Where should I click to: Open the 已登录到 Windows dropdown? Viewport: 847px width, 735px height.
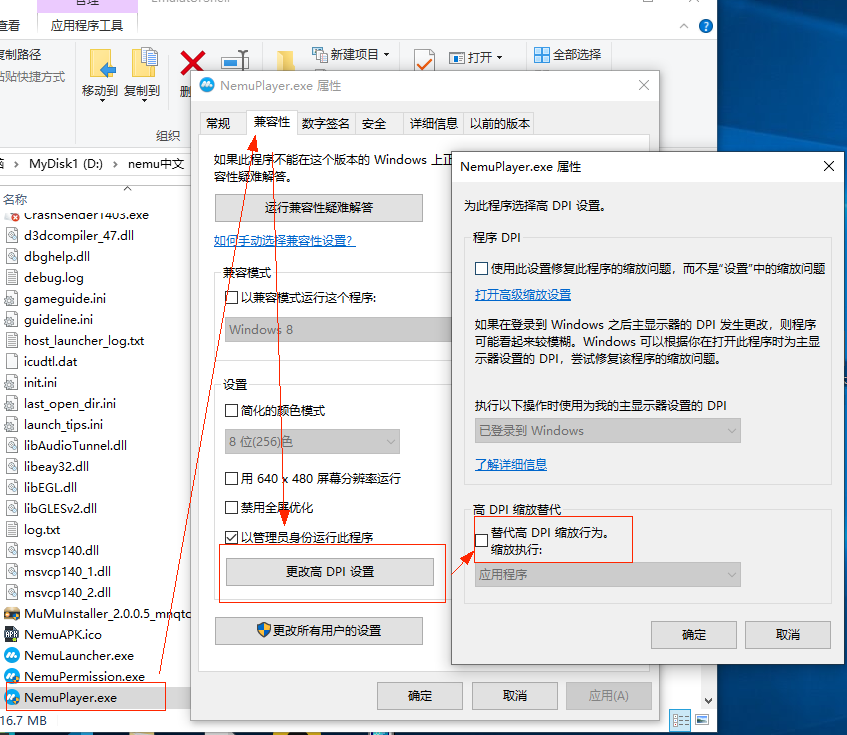(608, 431)
